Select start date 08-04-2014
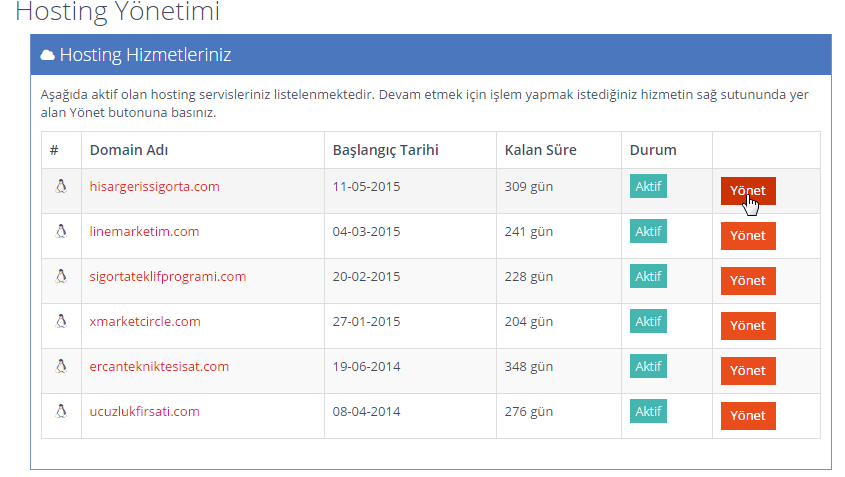This screenshot has height=477, width=845. point(366,411)
